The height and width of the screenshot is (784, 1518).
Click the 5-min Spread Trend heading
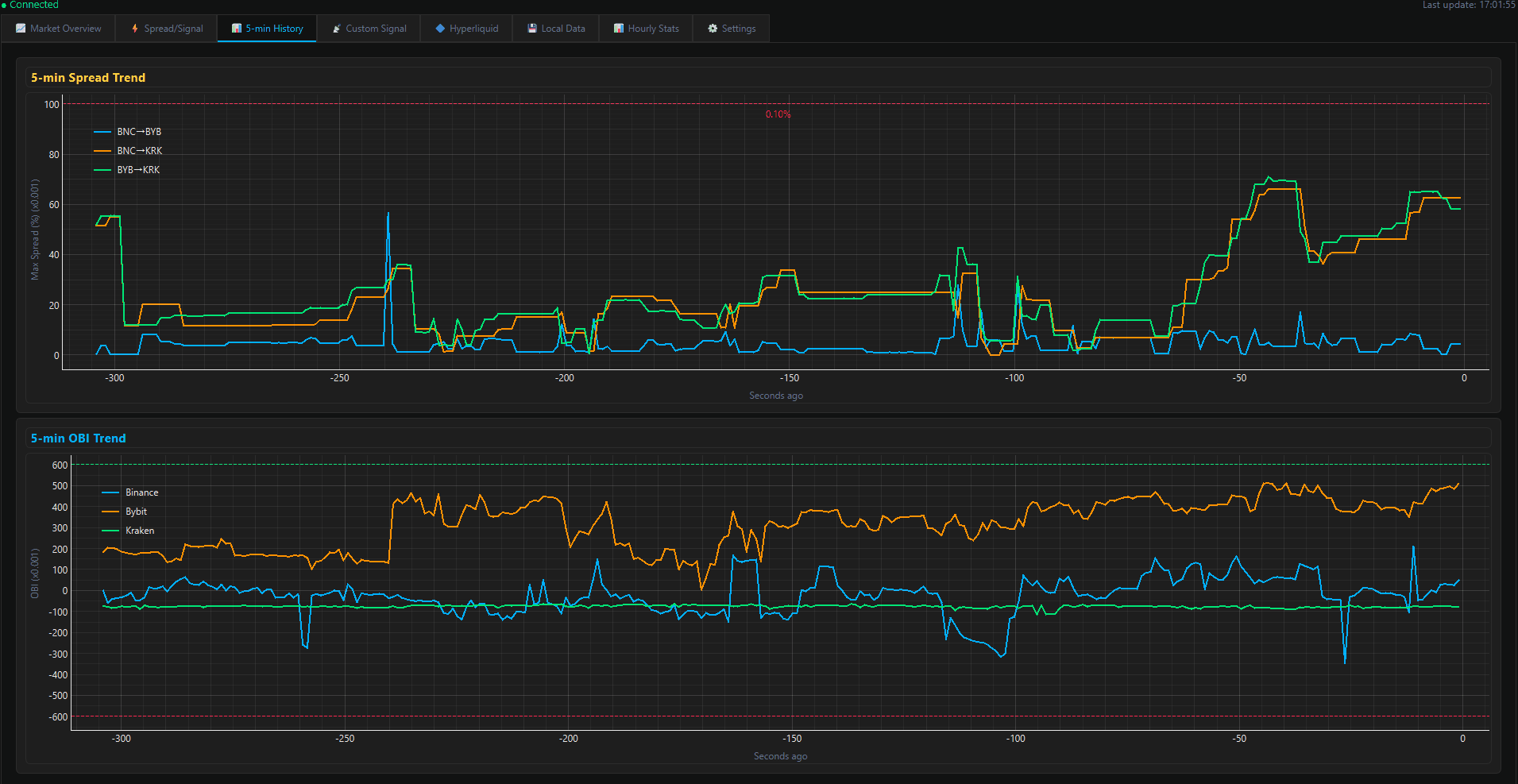point(88,78)
